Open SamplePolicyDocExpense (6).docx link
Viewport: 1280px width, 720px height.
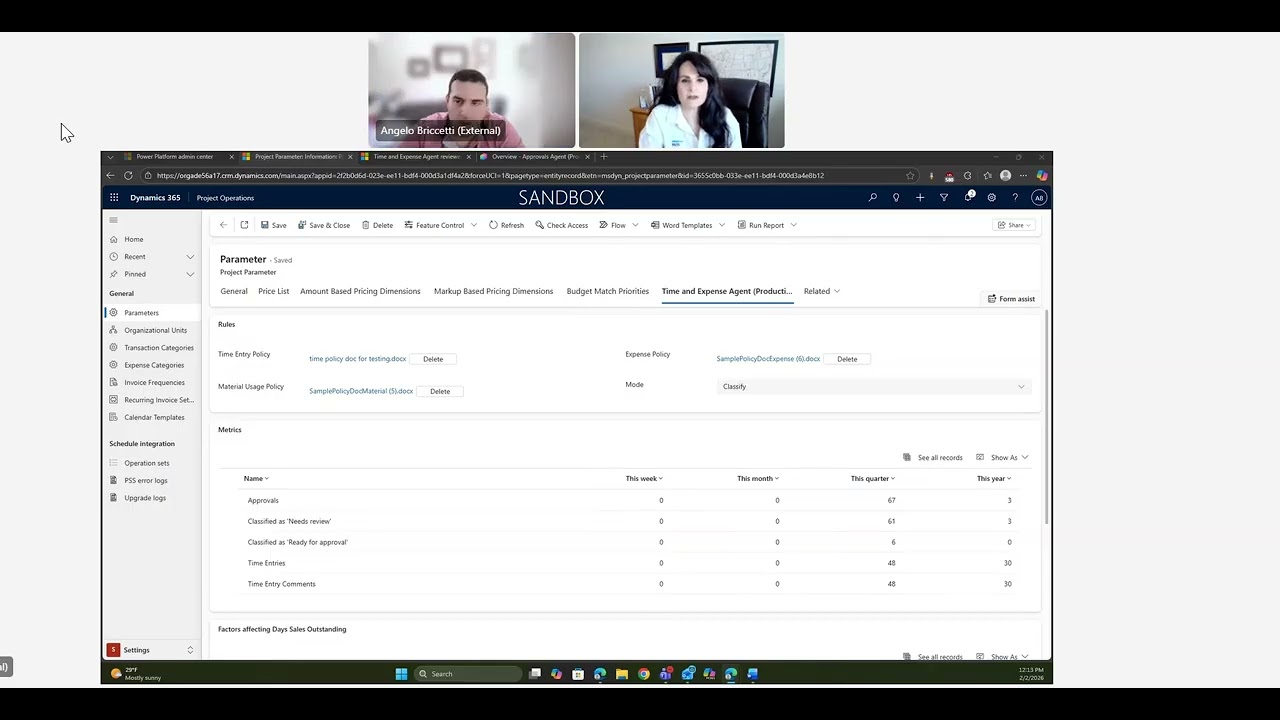[768, 359]
